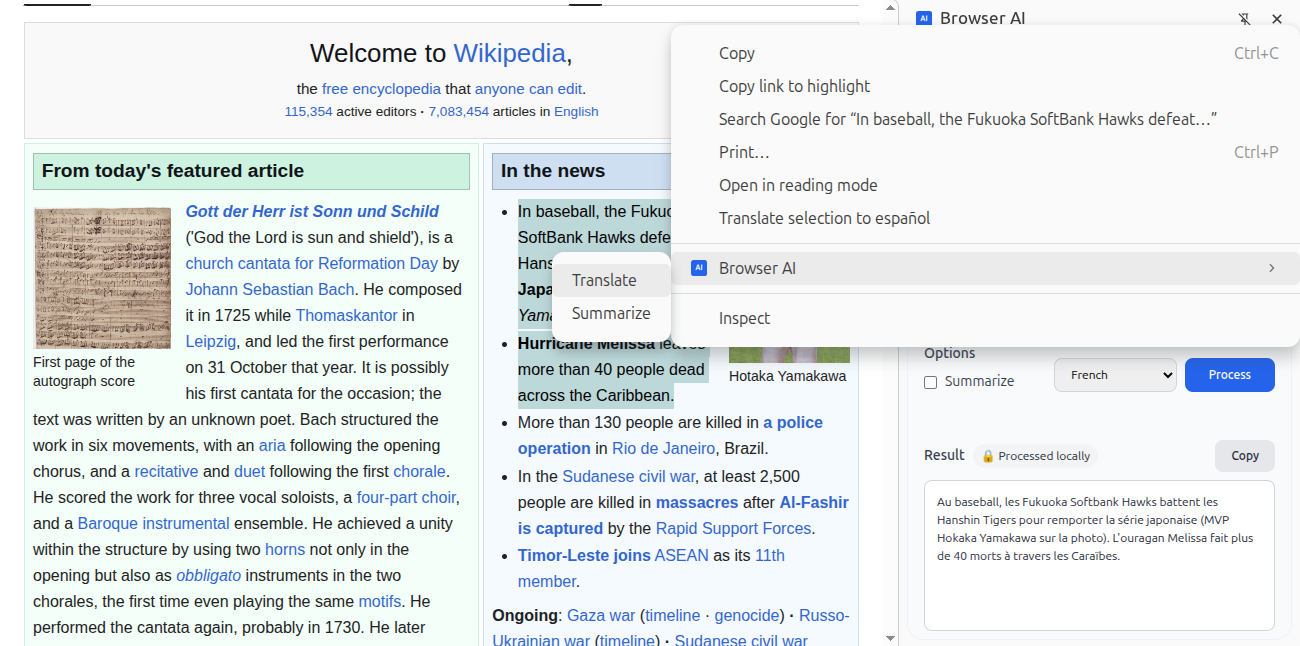Open the Johann Sebastian Bach link
Screen dimensions: 1300x646
[270, 289]
